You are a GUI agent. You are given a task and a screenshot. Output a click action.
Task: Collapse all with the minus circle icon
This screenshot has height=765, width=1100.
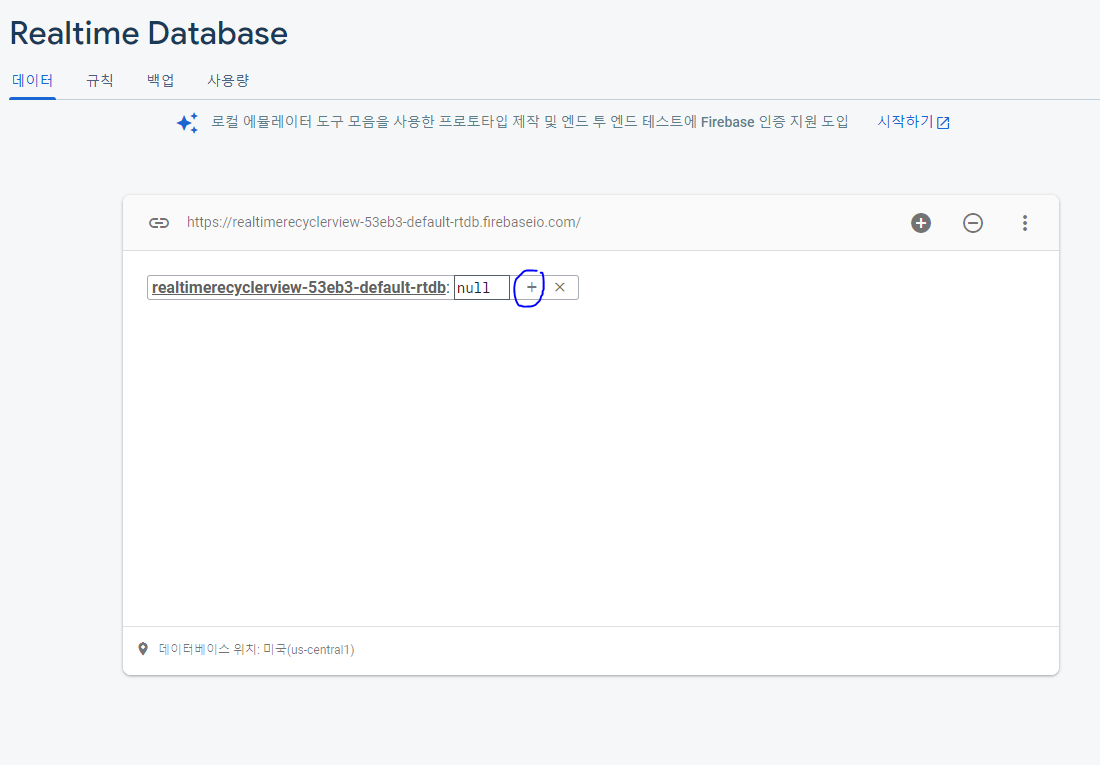tap(972, 223)
